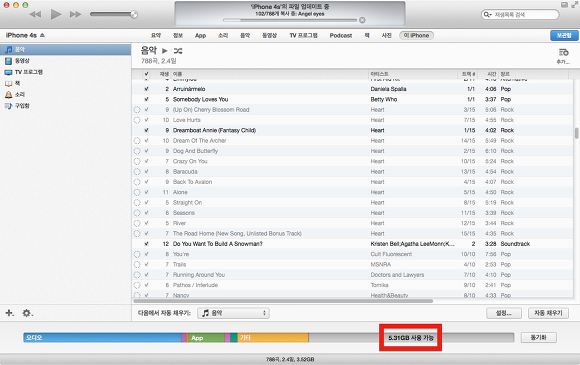This screenshot has width=580, height=365.
Task: Toggle checkbox for Do You Want To Build A Snowman?
Action: pos(146,244)
